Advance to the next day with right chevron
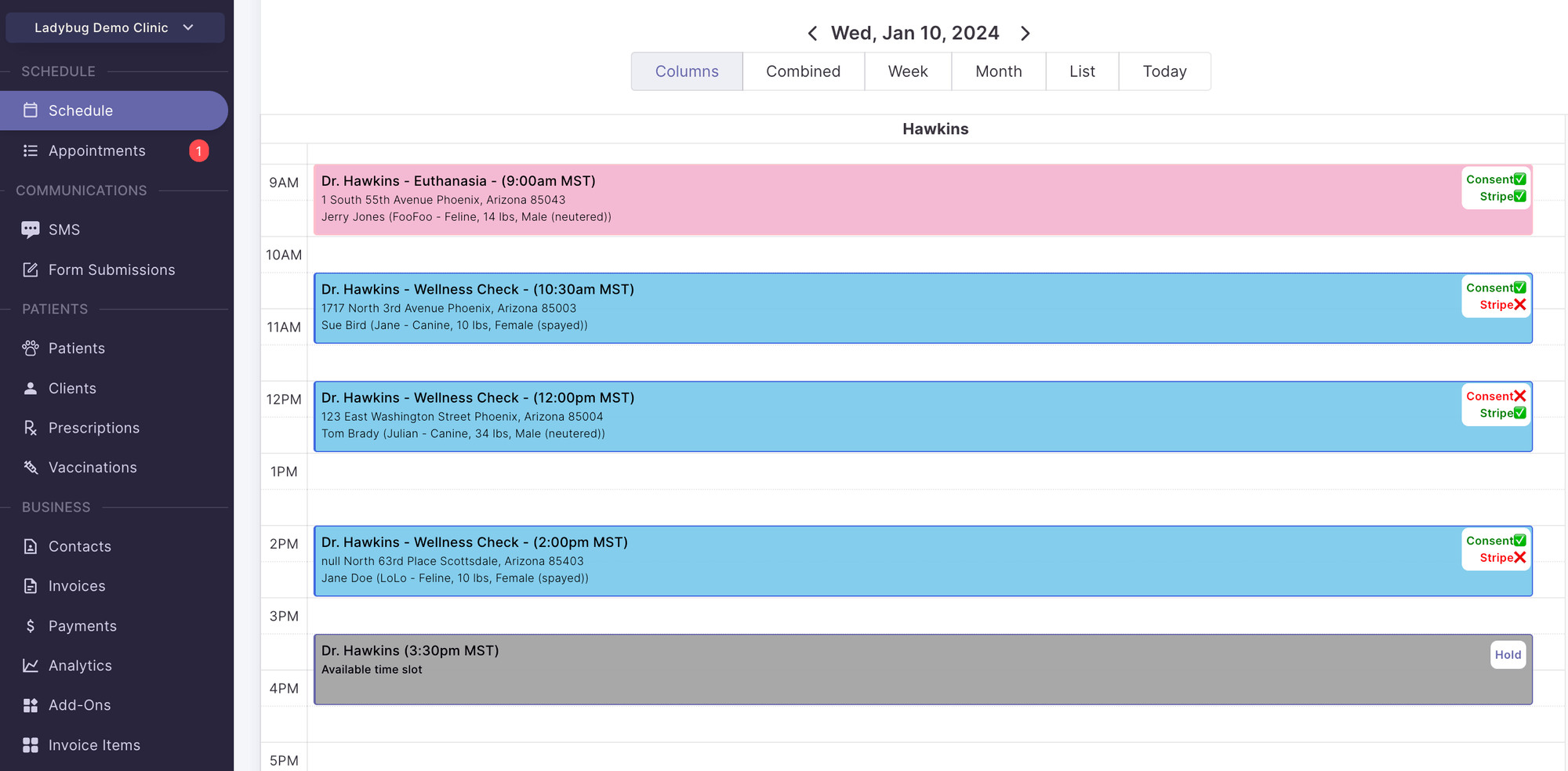Screen dimensions: 1568x771 (x=1025, y=33)
